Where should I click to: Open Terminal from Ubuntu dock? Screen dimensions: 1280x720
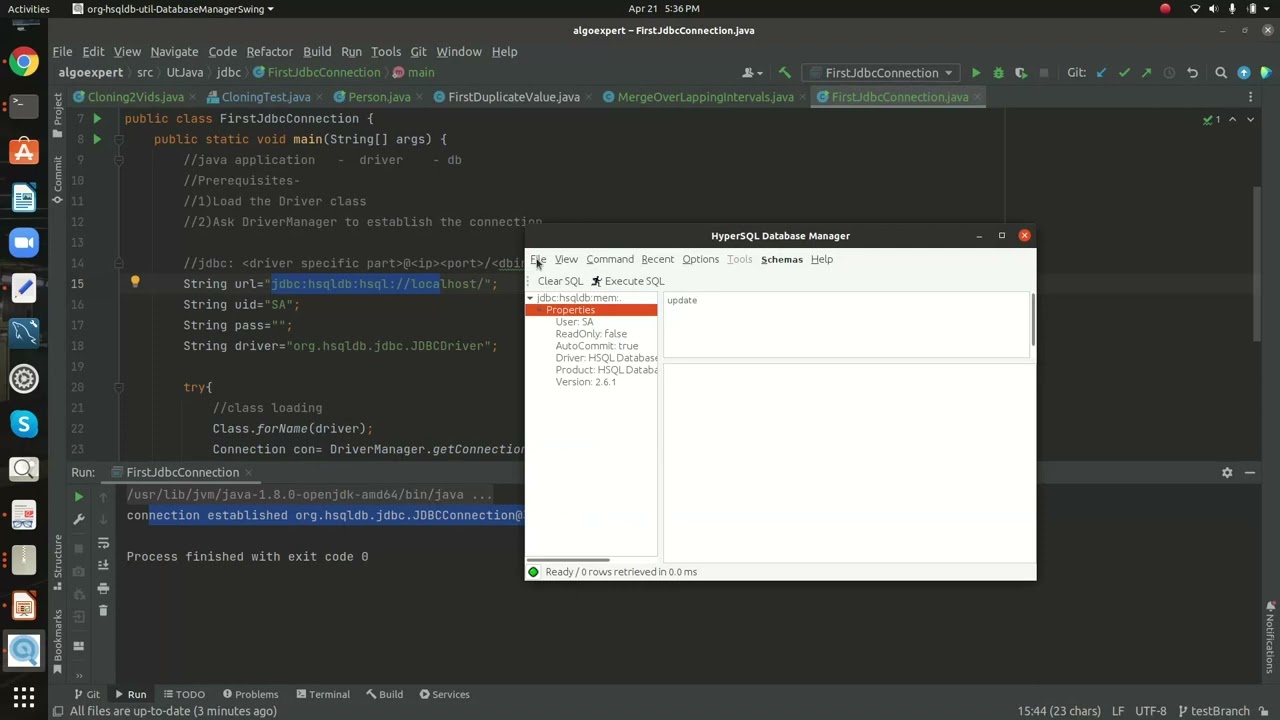[24, 106]
